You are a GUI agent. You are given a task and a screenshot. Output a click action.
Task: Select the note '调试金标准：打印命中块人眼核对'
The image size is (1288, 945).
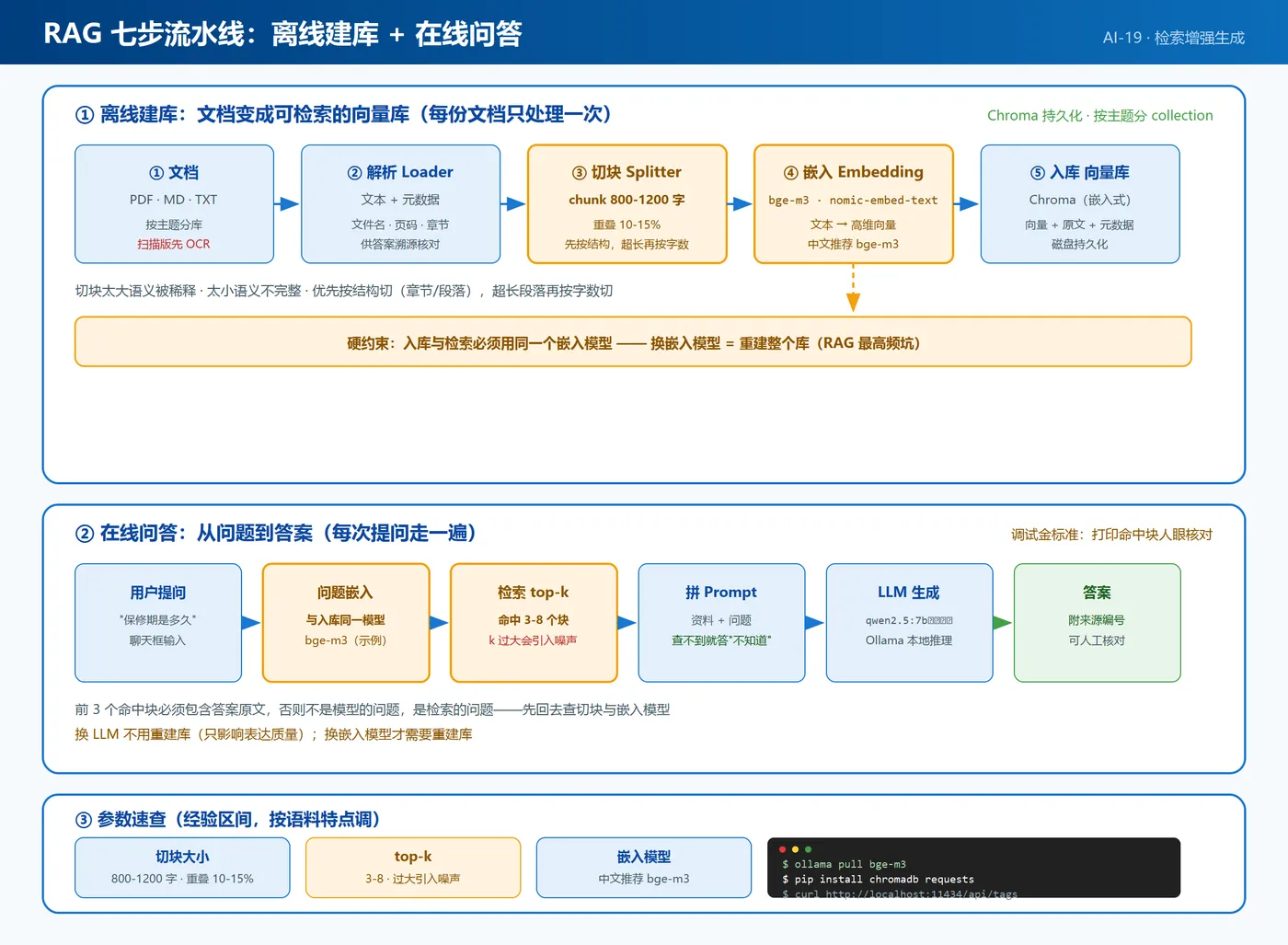tap(1111, 535)
